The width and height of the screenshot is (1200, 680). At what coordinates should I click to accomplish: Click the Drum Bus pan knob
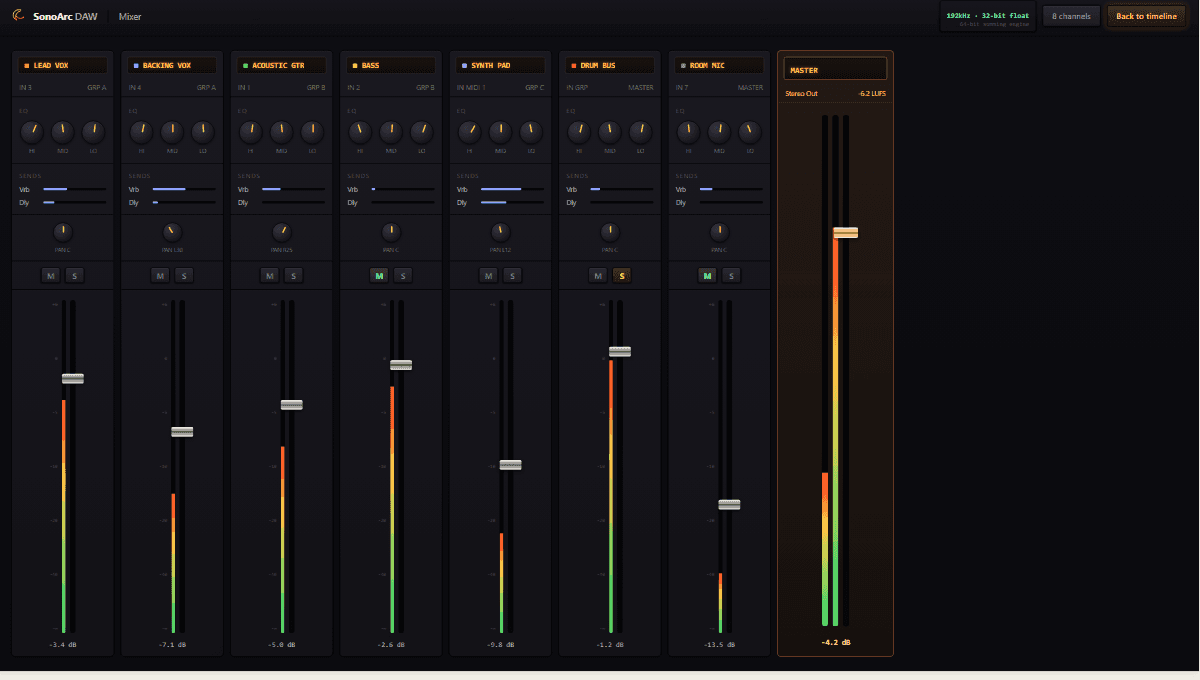click(610, 232)
